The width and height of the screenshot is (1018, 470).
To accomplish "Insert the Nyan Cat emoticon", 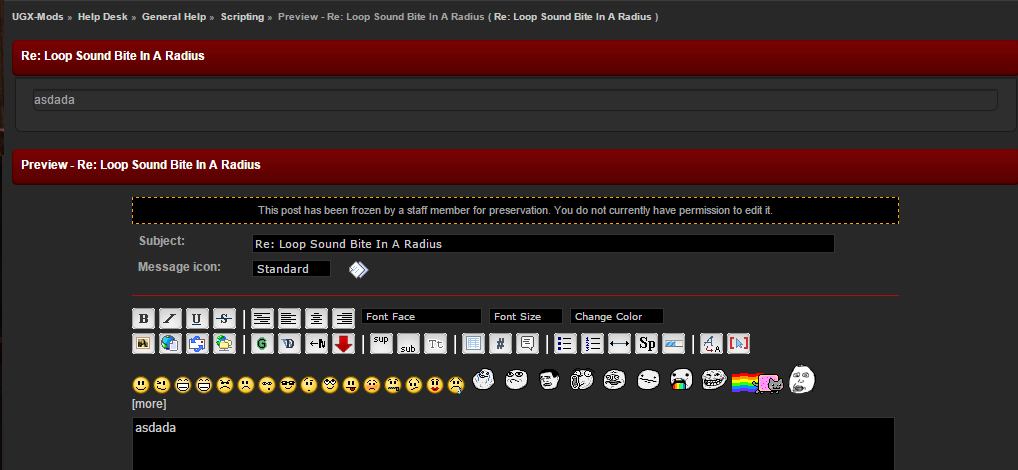I will 757,383.
